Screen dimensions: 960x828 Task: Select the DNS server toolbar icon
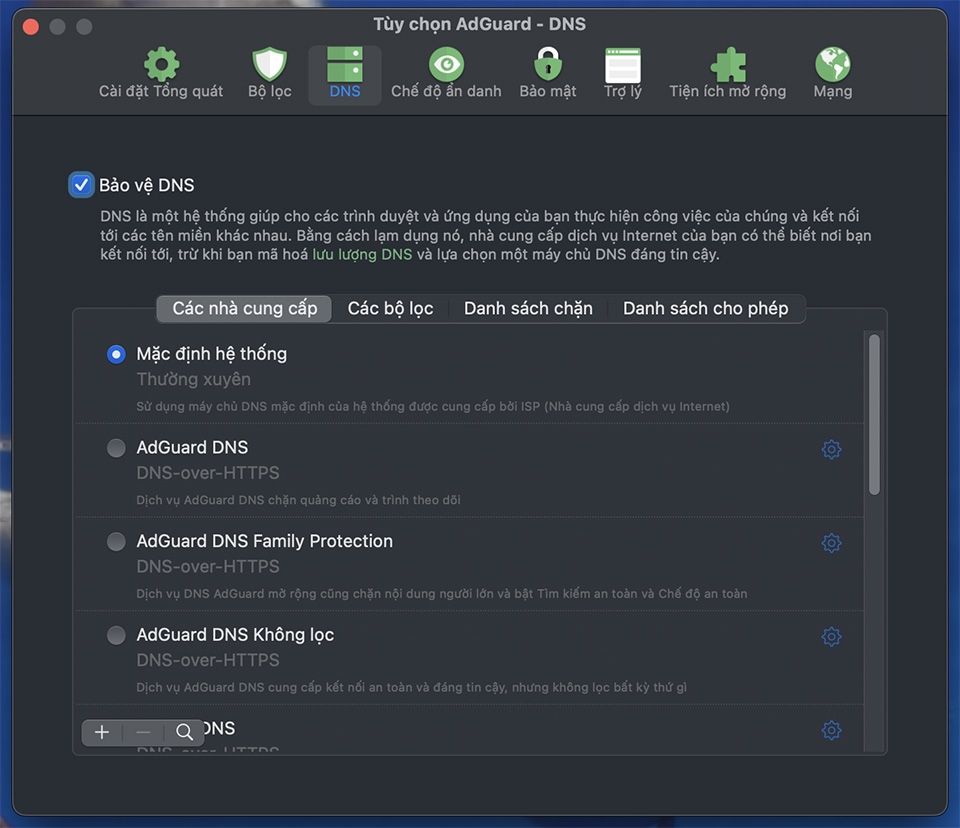coord(345,73)
